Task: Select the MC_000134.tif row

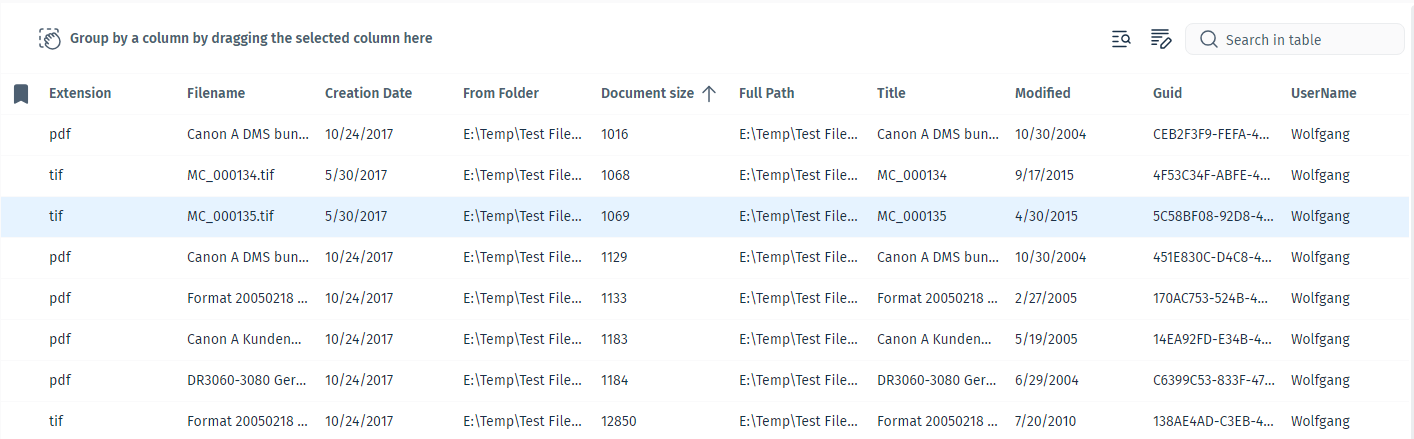Action: (x=707, y=175)
